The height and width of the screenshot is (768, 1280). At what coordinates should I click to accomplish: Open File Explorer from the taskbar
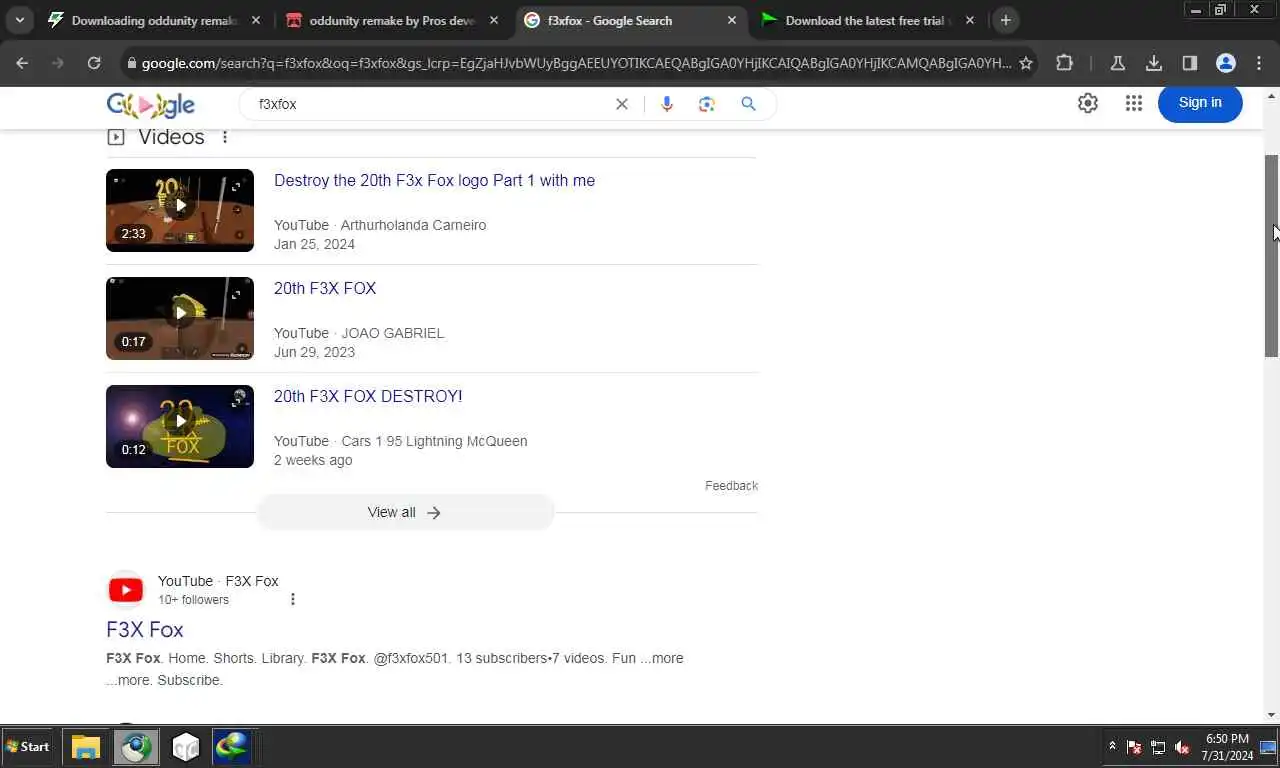[86, 747]
